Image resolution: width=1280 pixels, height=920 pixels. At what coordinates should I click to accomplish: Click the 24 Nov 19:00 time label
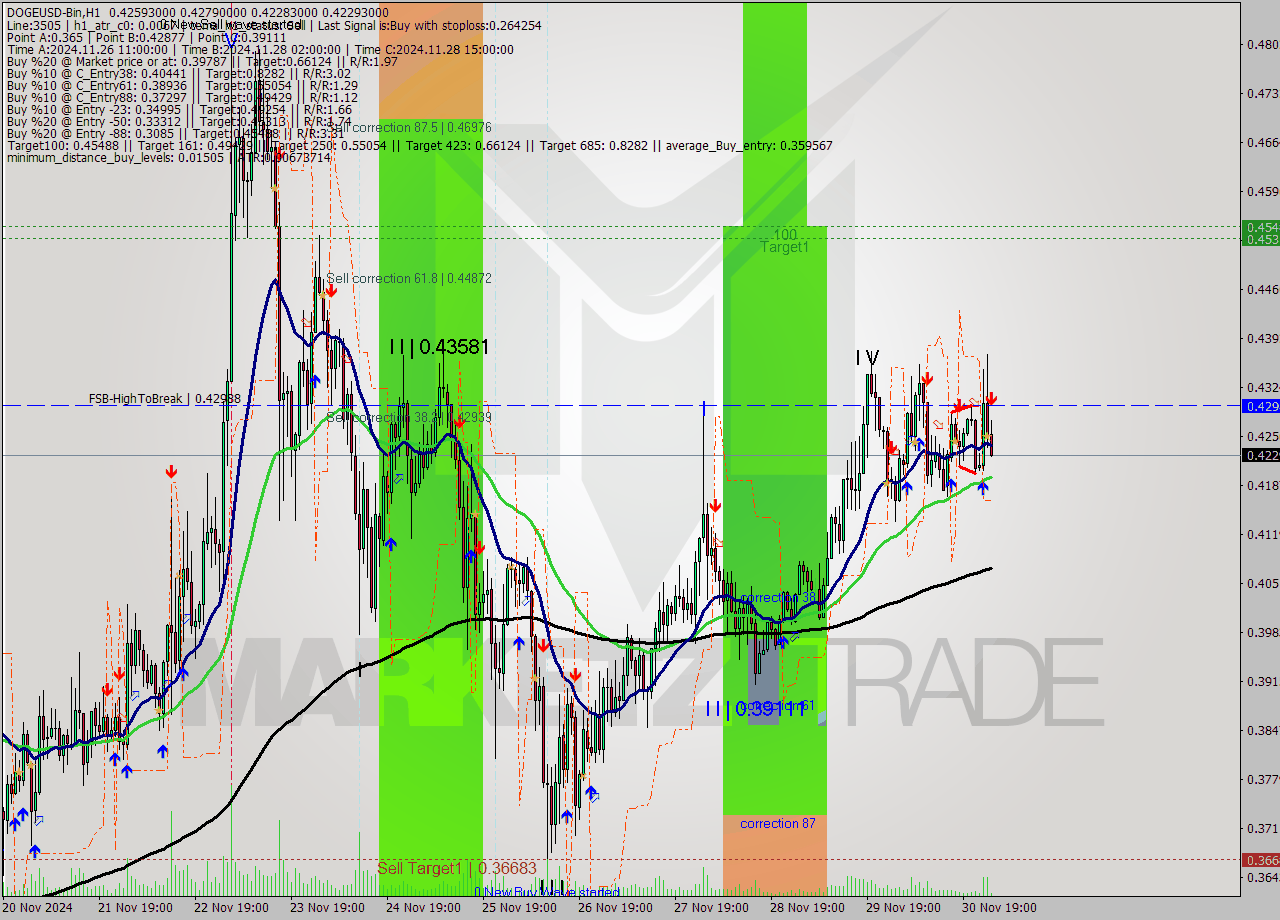423,908
